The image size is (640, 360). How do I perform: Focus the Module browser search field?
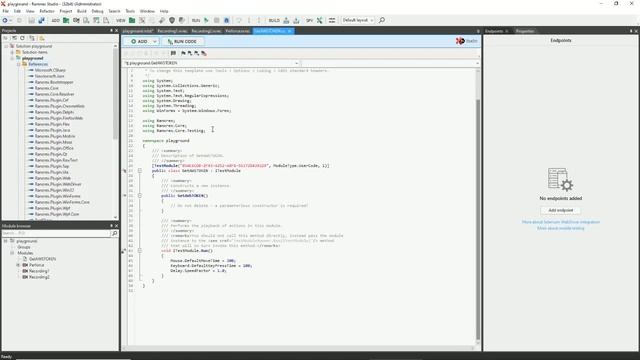[56, 233]
